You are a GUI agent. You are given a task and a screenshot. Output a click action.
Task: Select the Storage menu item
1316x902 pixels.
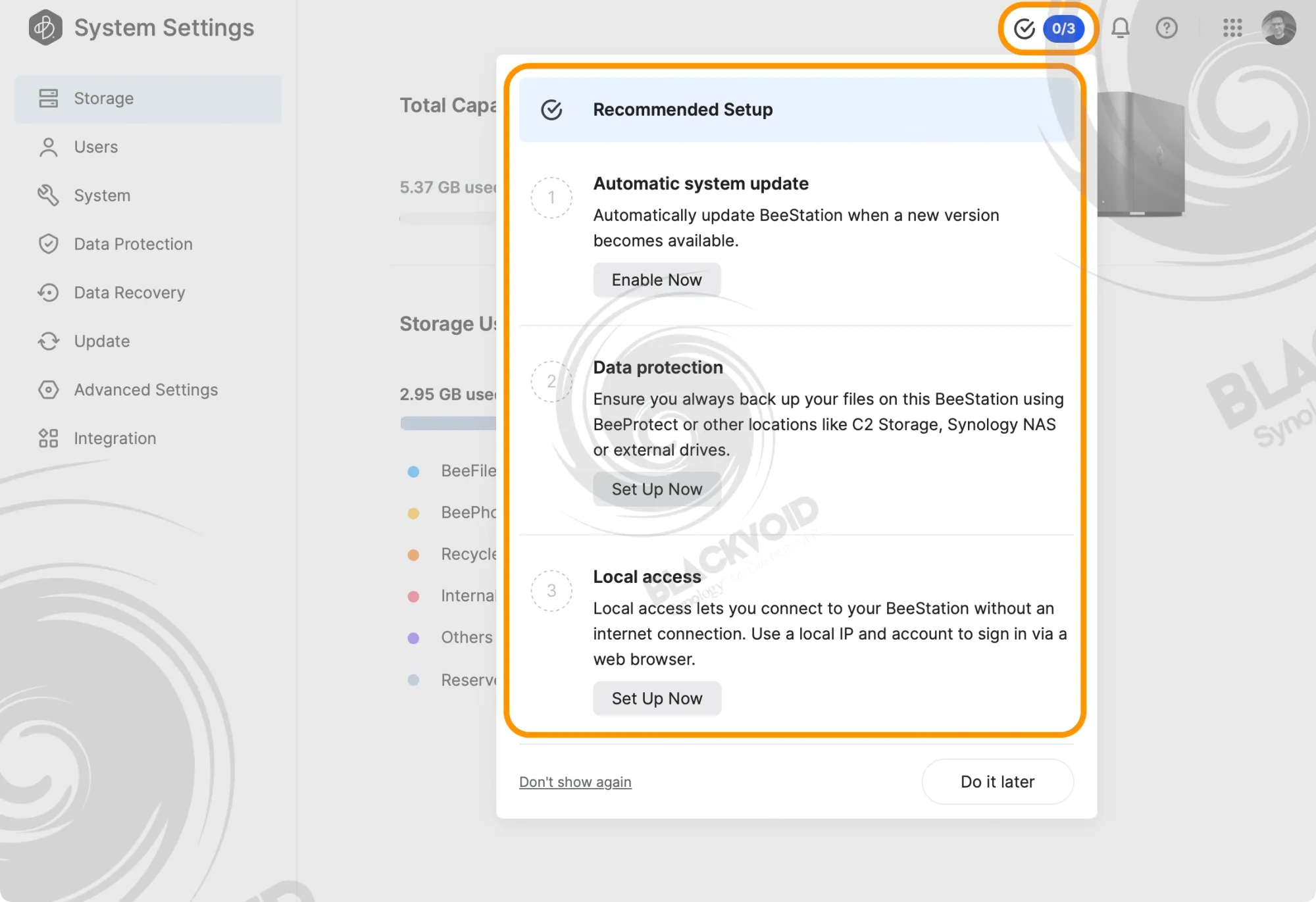pos(148,99)
